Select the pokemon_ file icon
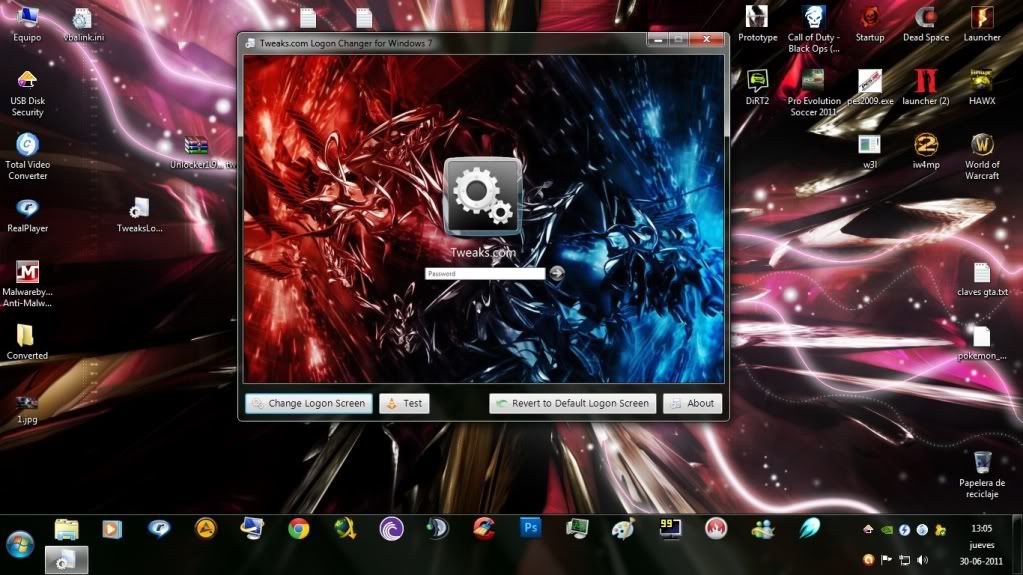Image resolution: width=1023 pixels, height=575 pixels. click(x=982, y=343)
